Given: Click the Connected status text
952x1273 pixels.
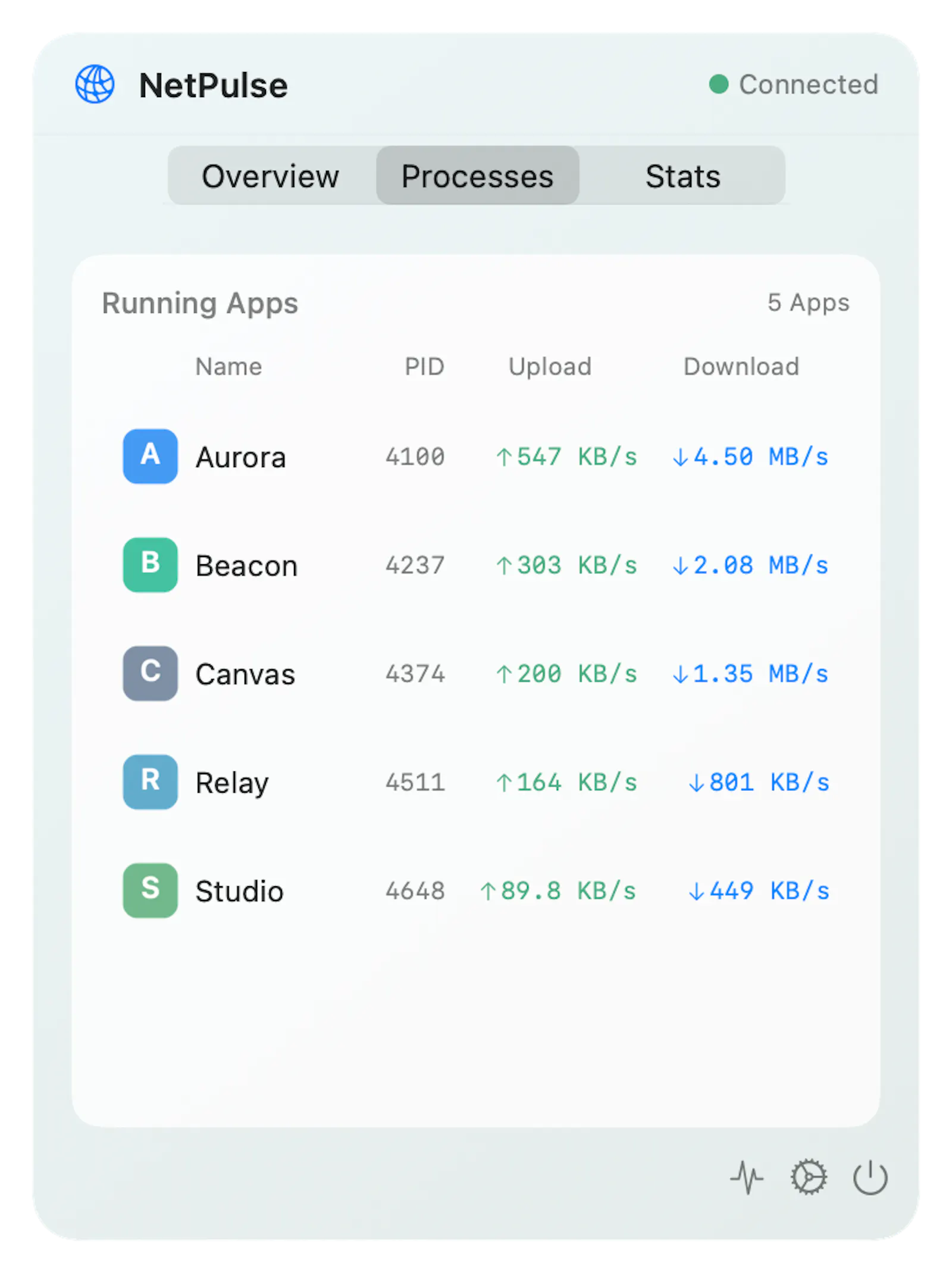Looking at the screenshot, I should click(x=809, y=84).
